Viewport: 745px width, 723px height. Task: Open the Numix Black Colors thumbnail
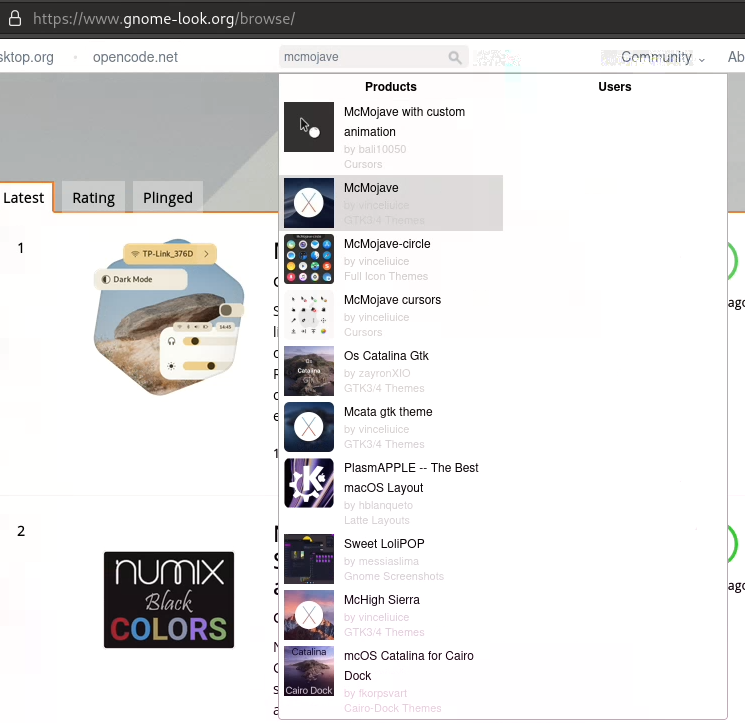point(169,600)
